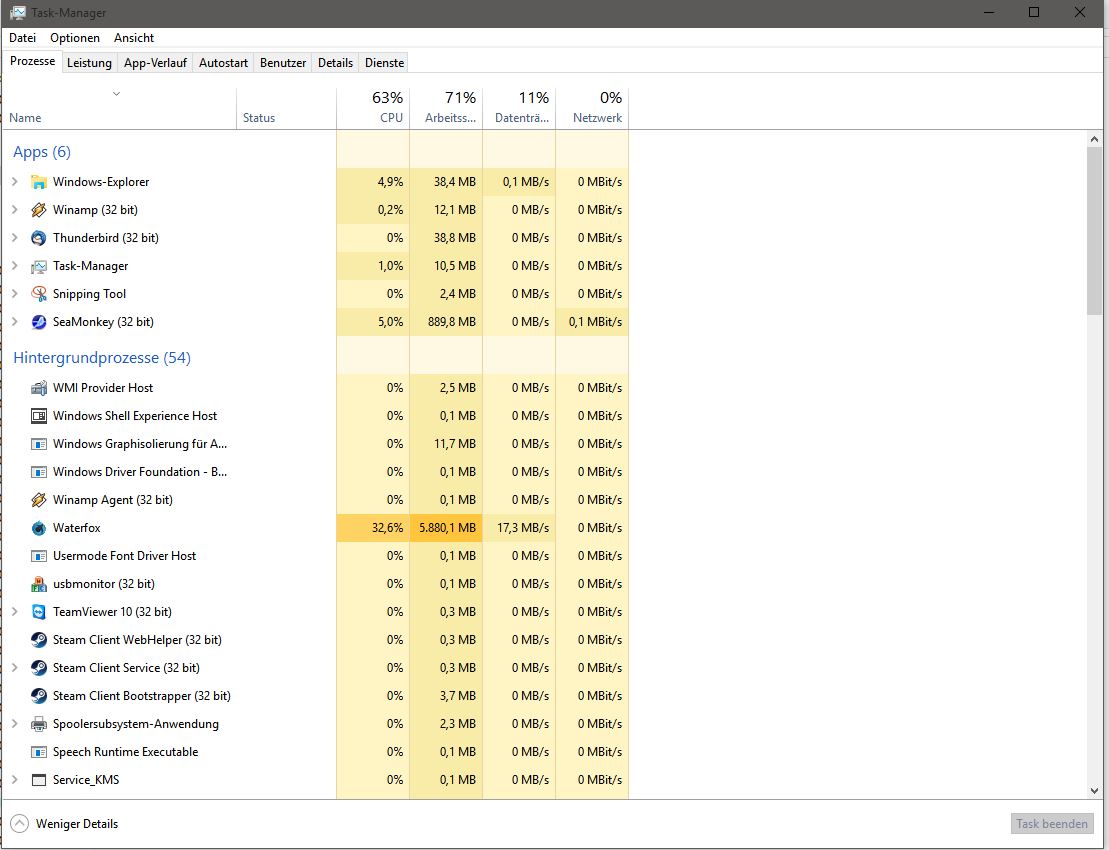The image size is (1109, 850).
Task: Switch to the Details tab
Action: (x=335, y=63)
